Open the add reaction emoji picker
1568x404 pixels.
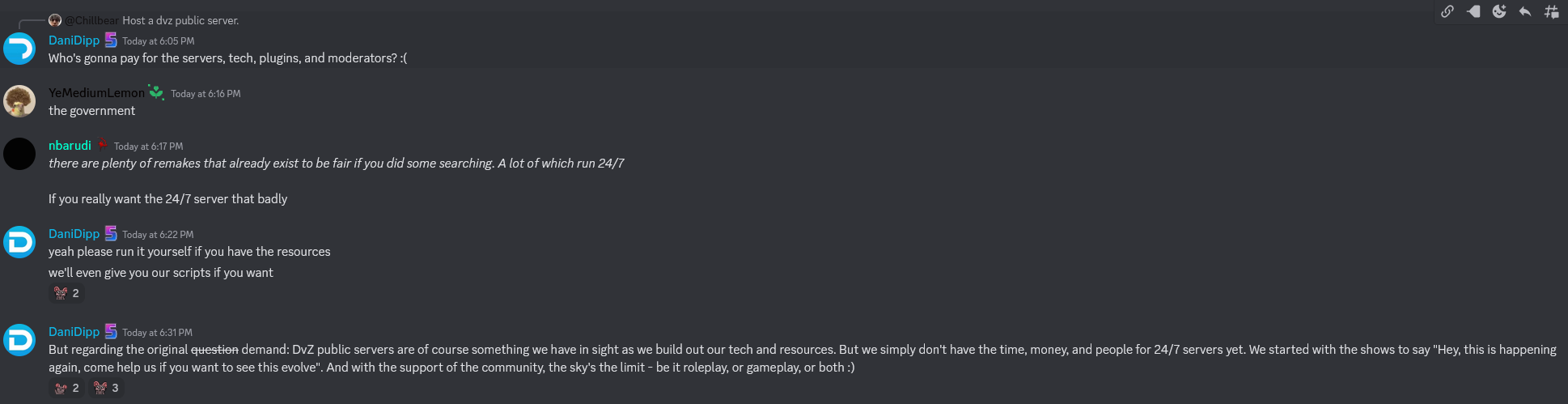[x=1499, y=11]
